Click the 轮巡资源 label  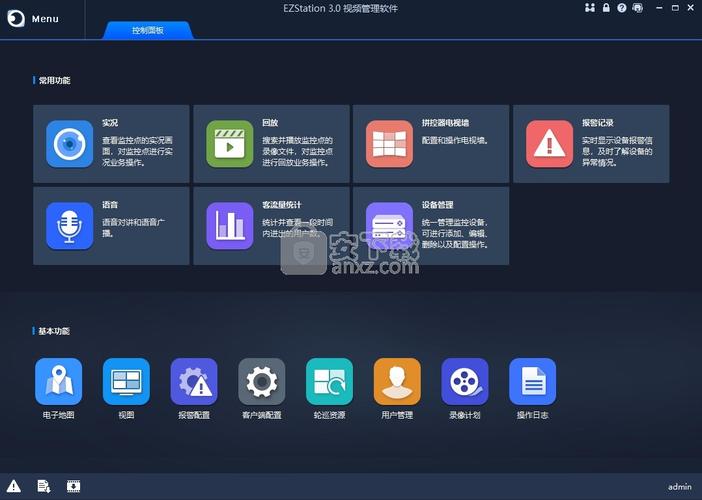point(330,415)
